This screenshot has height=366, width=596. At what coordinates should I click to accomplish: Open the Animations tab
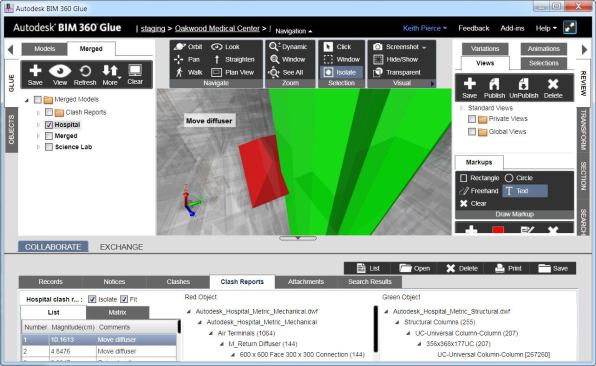[x=544, y=49]
